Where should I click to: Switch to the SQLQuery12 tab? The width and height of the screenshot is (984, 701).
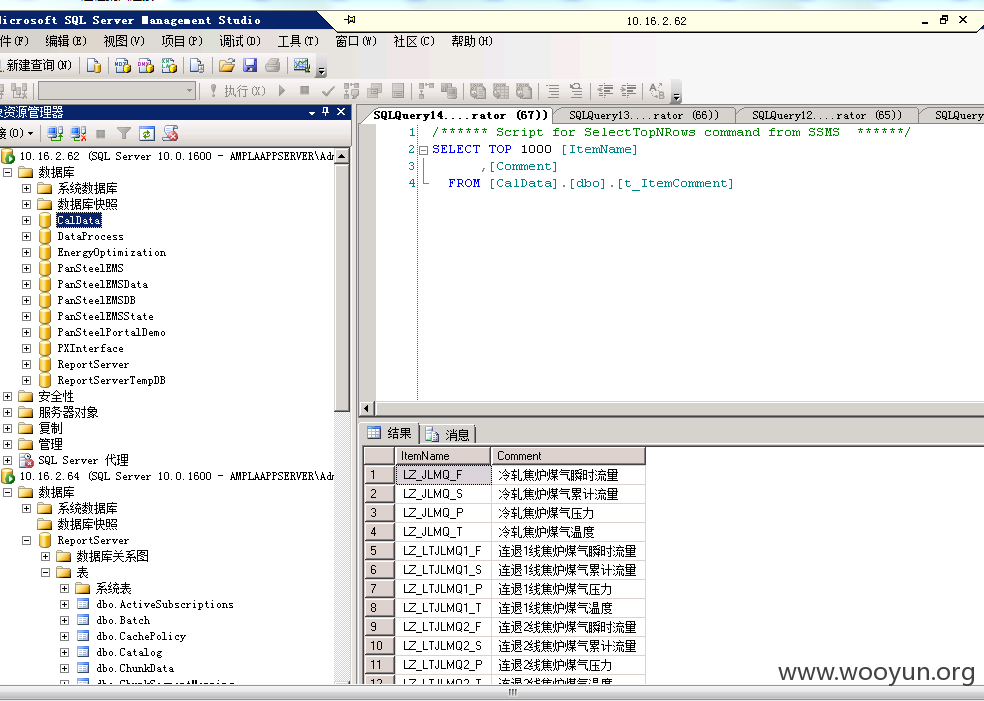click(x=826, y=115)
